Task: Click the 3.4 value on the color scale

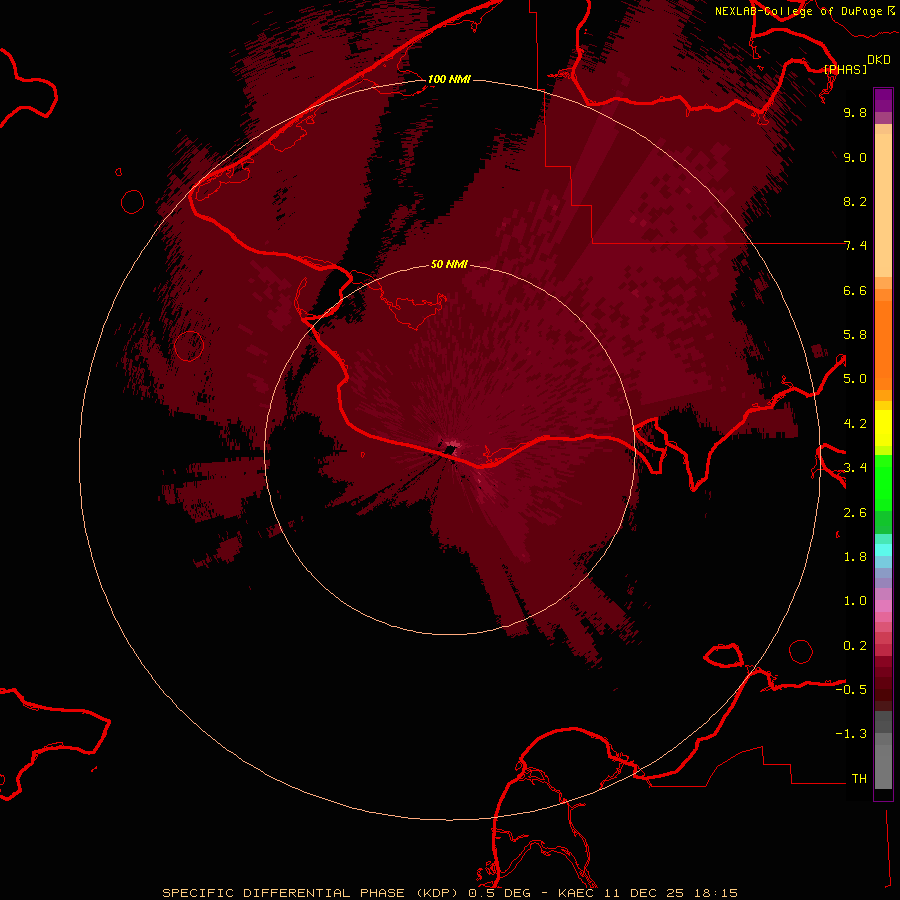Action: pos(855,468)
